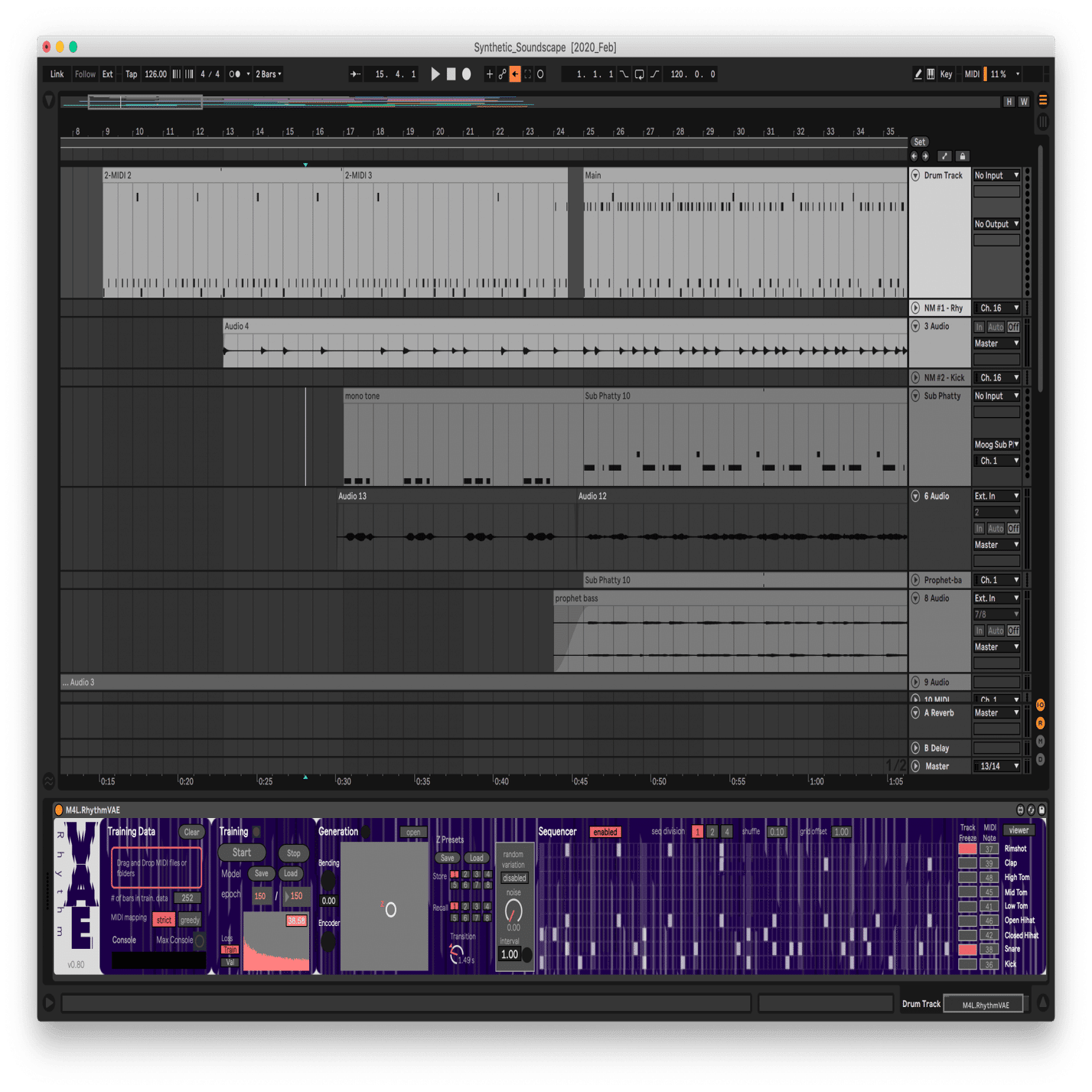Screen dimensions: 1092x1092
Task: Toggle the Val loss display button
Action: (230, 963)
